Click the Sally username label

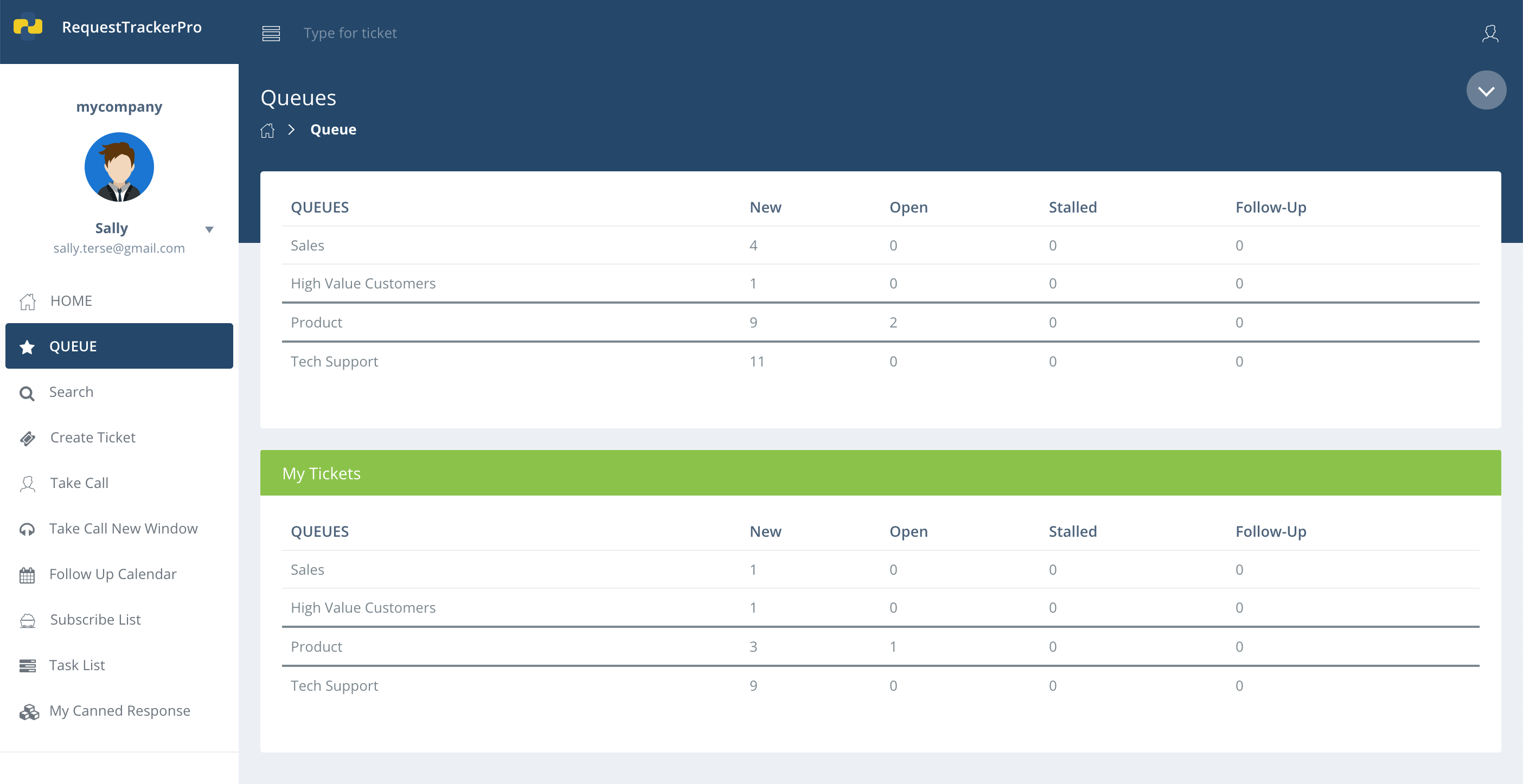[x=111, y=228]
